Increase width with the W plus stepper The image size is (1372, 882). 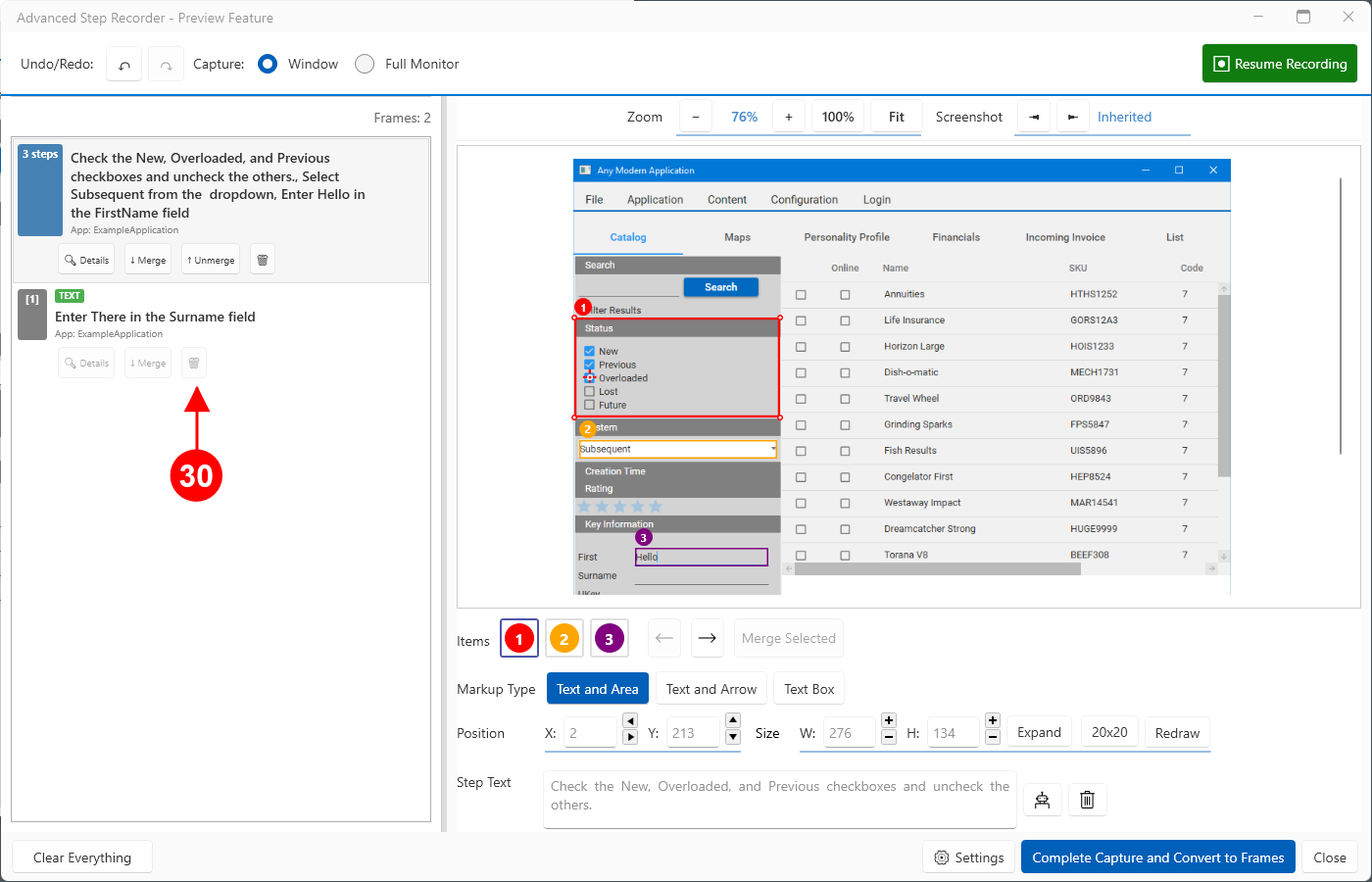coord(889,720)
